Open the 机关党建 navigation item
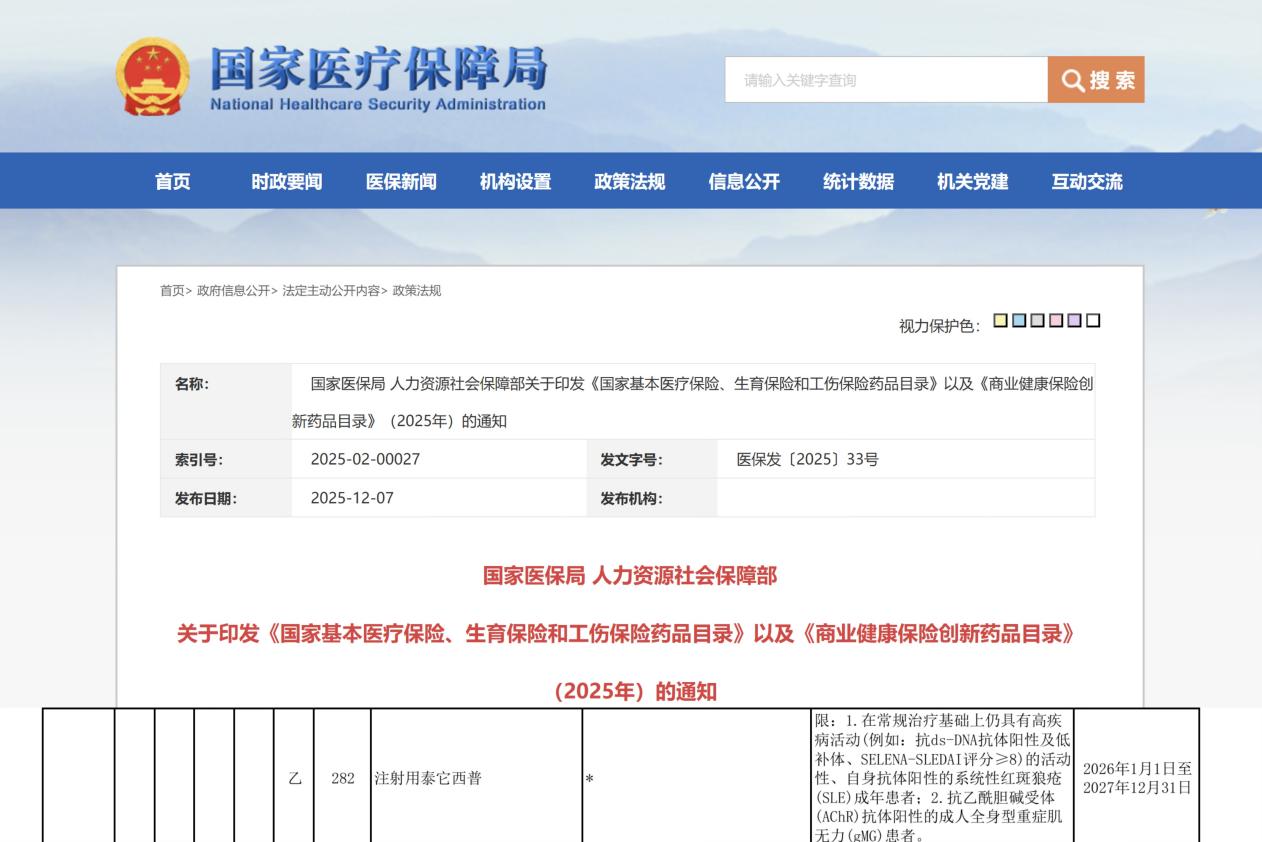1262x842 pixels. click(x=972, y=182)
